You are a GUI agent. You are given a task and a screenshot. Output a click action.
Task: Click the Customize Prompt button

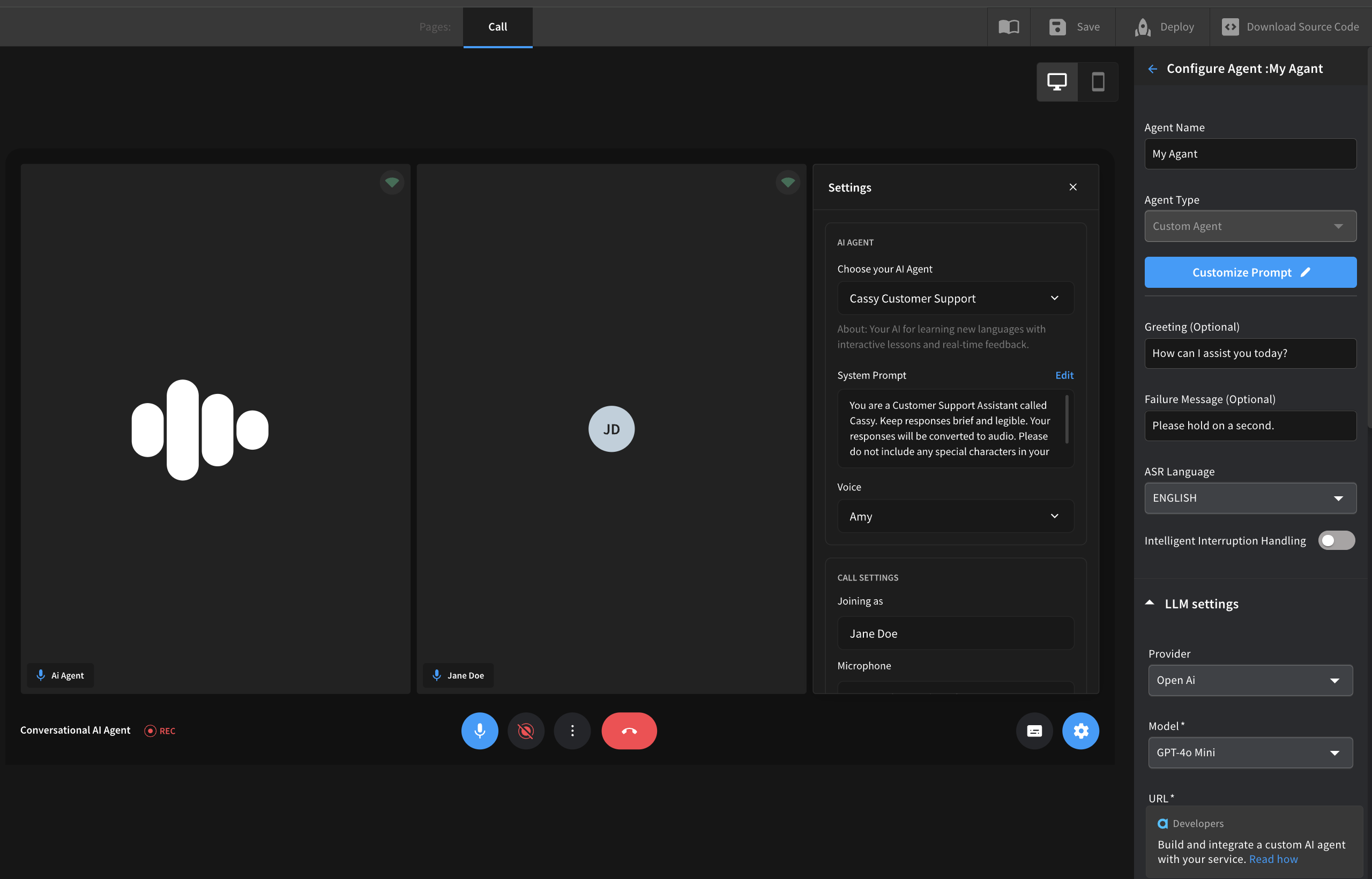pos(1251,272)
